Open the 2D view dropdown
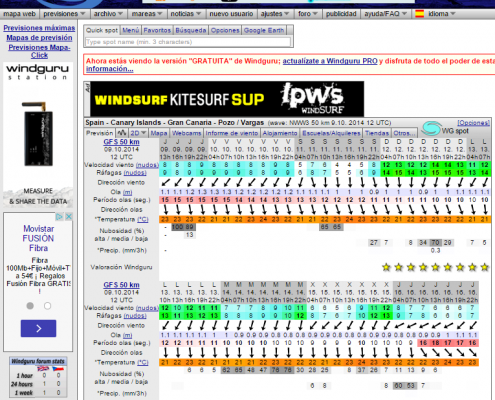Image resolution: width=495 pixels, height=400 pixels. pyautogui.click(x=138, y=133)
